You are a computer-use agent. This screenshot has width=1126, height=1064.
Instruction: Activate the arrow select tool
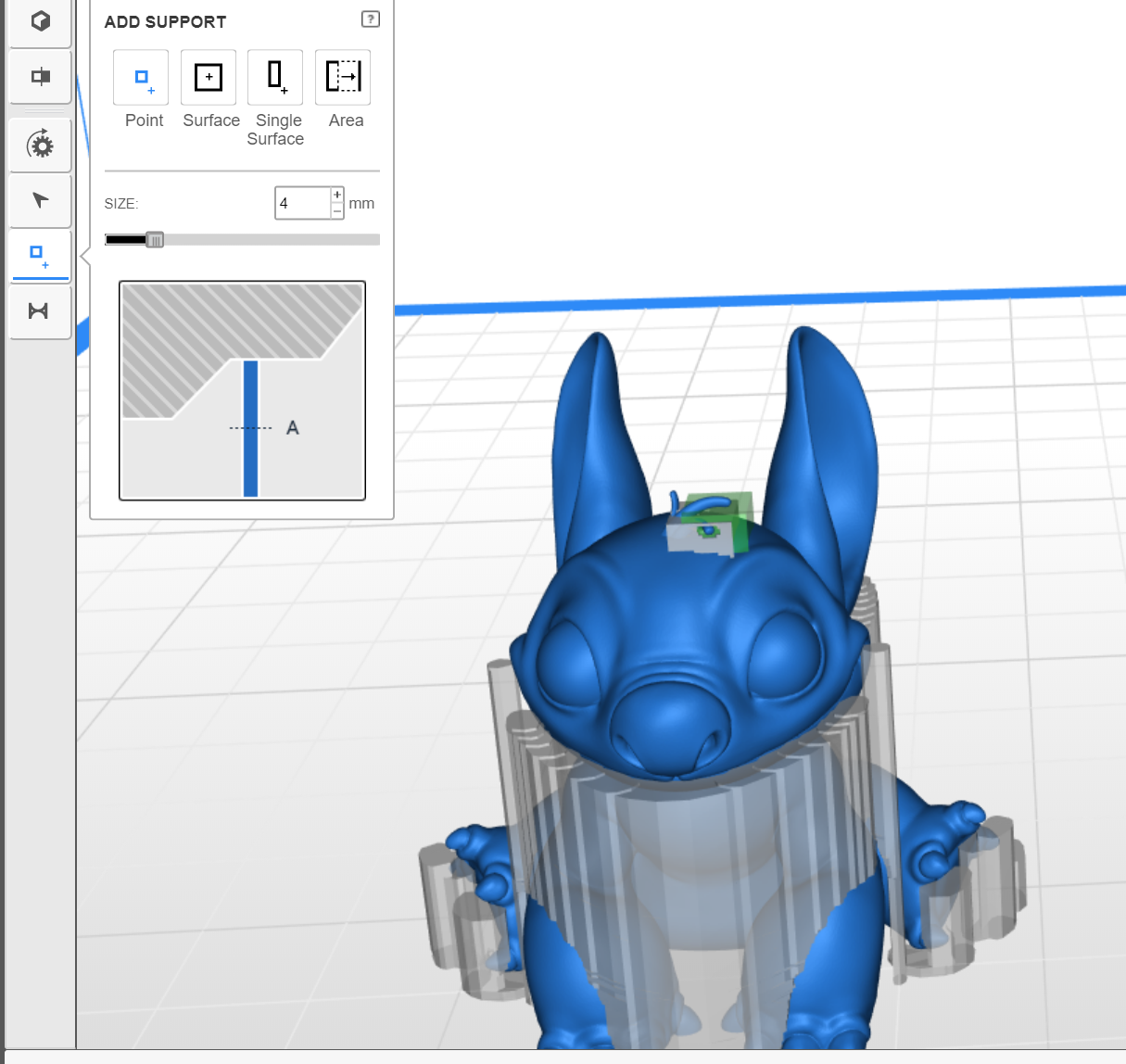(x=40, y=200)
